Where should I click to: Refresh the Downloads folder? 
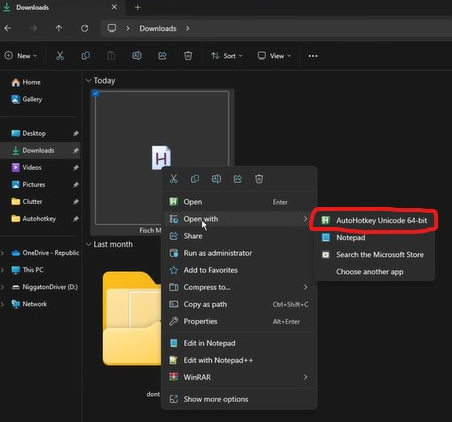coord(85,28)
